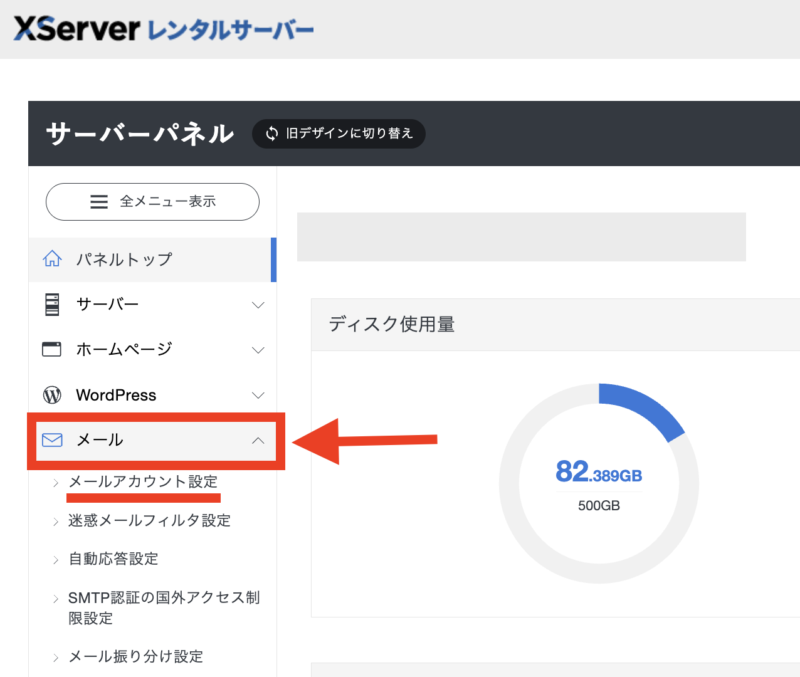This screenshot has height=677, width=800.
Task: Collapse the メール menu chevron
Action: tap(258, 440)
